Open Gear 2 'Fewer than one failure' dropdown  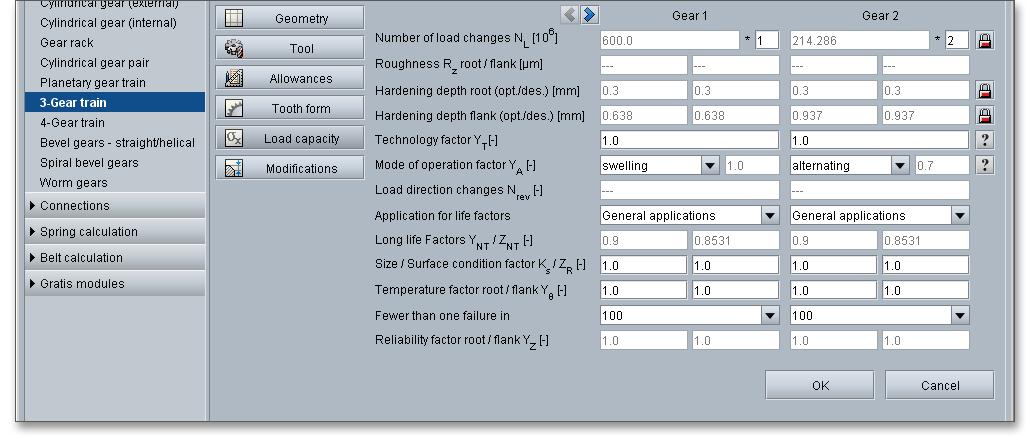960,315
